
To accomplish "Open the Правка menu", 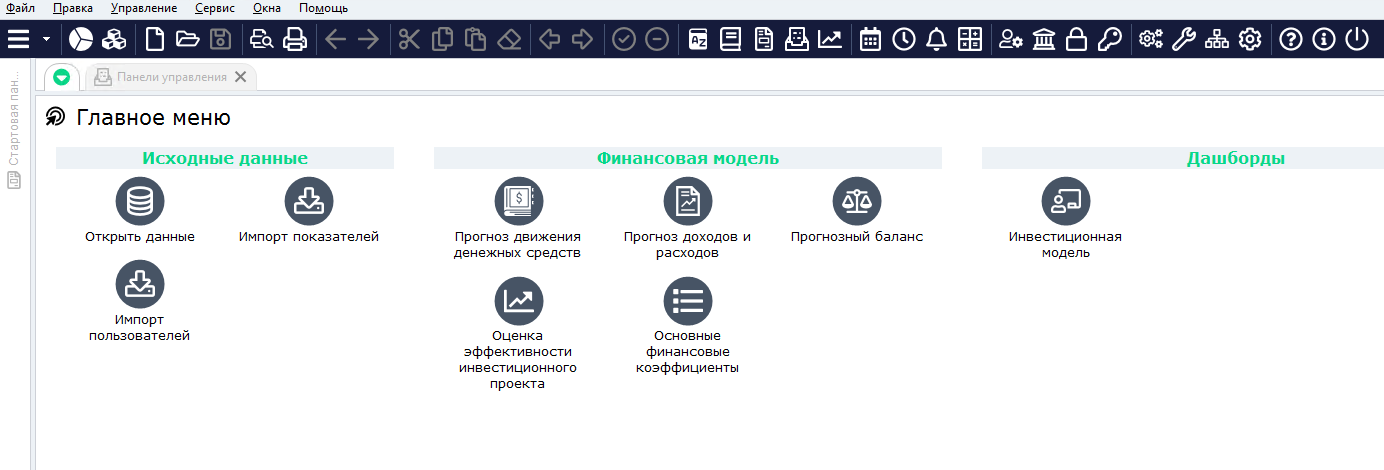I will [72, 8].
